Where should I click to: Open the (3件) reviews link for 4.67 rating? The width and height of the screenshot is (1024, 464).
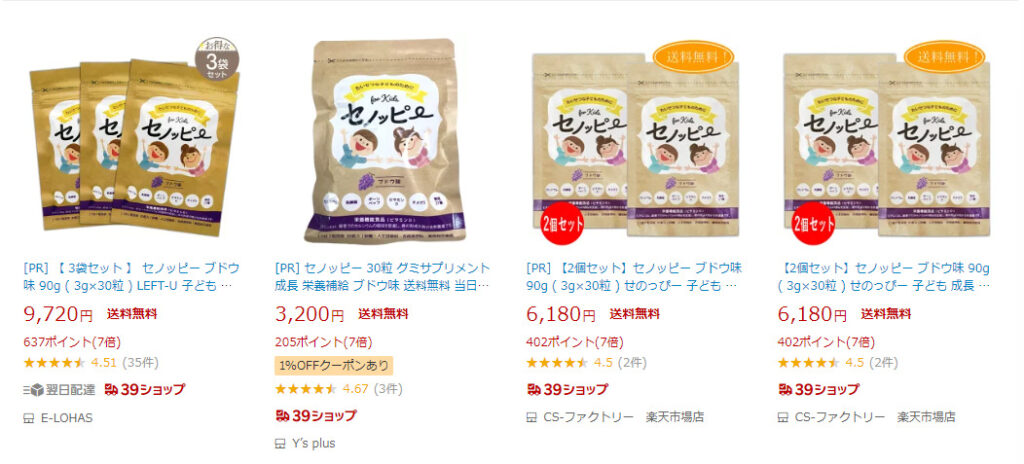388,389
